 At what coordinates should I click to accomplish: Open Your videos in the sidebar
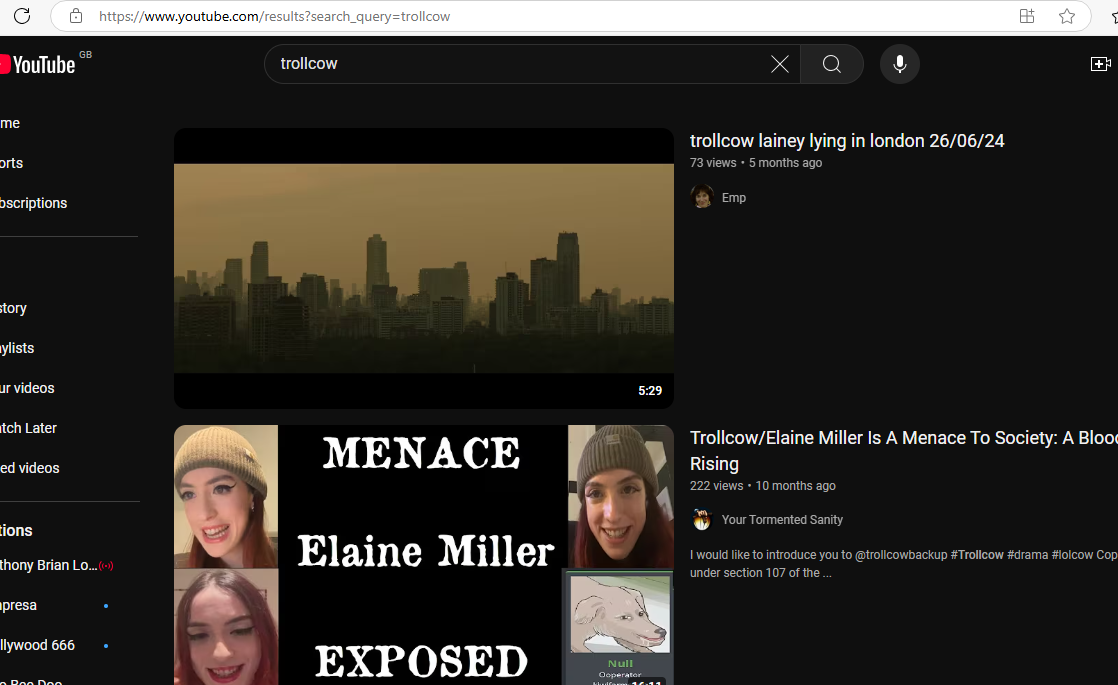click(x=27, y=388)
